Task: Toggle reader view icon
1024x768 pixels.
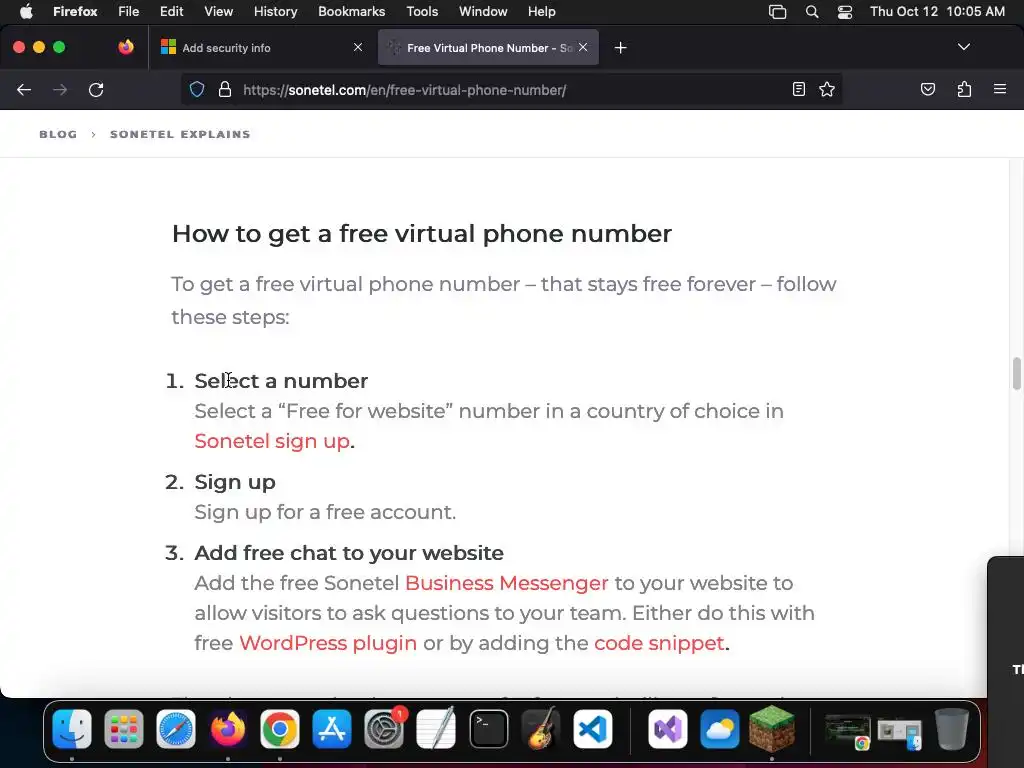Action: click(798, 89)
